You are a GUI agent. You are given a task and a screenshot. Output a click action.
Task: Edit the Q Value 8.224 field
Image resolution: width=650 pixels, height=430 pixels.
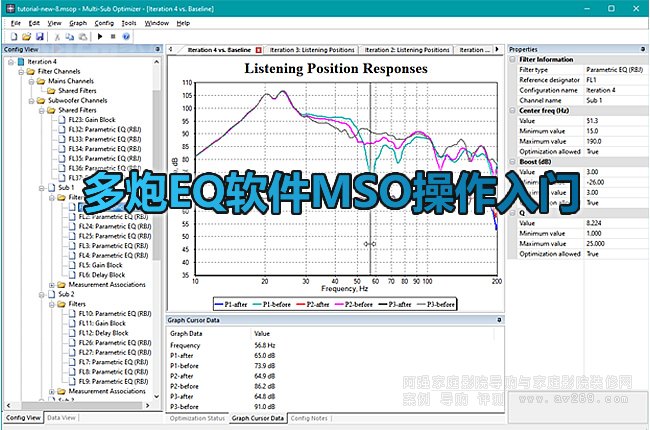(x=615, y=223)
